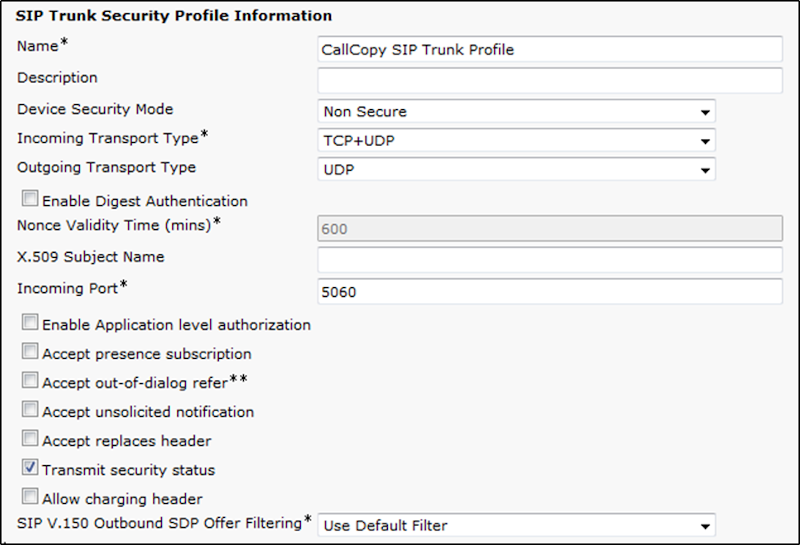This screenshot has height=545, width=800.
Task: Open SIP V.150 Outbound SDP Offer Filtering dropdown
Action: pyautogui.click(x=516, y=525)
